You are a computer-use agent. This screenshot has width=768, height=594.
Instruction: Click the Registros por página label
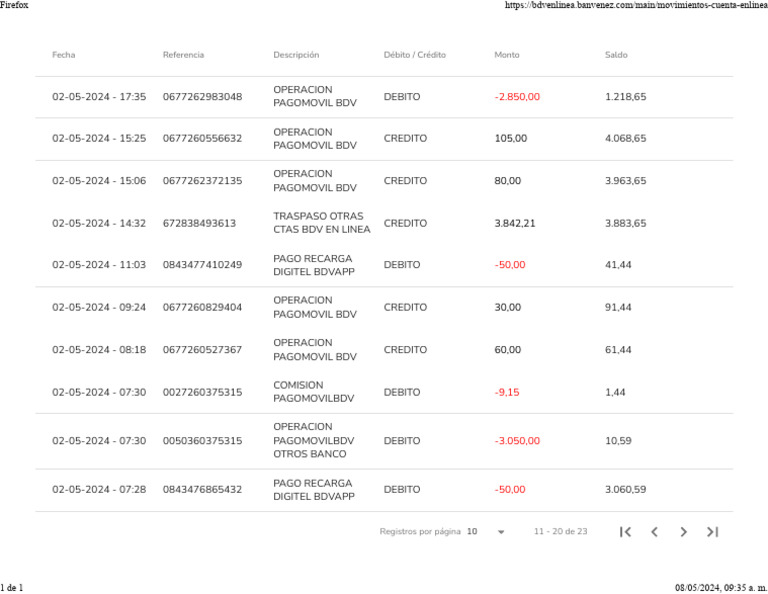point(420,532)
